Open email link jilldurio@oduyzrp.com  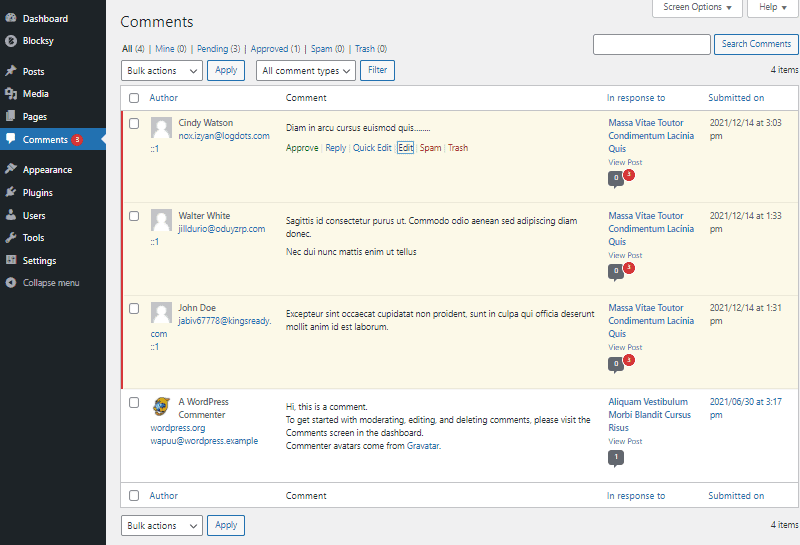[x=222, y=229]
